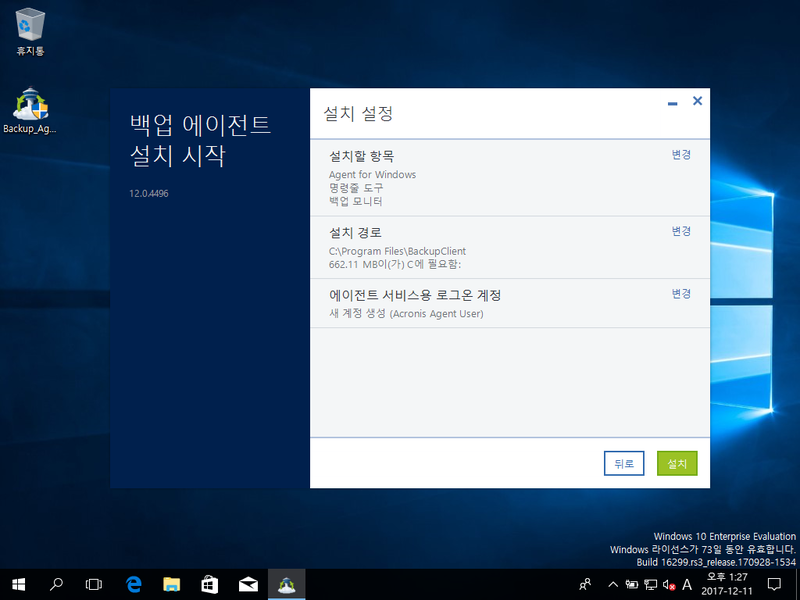Screen dimensions: 800x600
Task: Click the path 'C:\Program Files\BackupClient'
Action: click(397, 251)
